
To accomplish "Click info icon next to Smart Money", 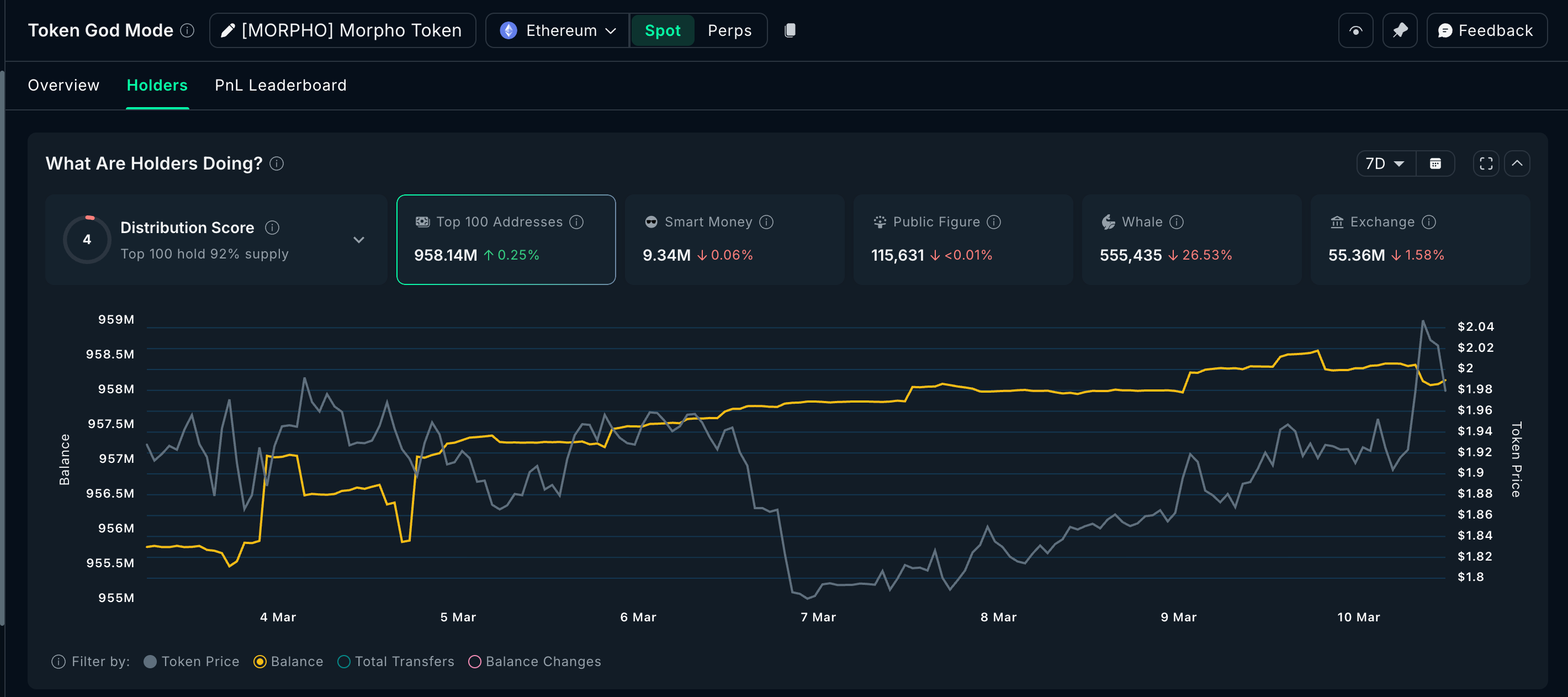I will click(x=766, y=222).
